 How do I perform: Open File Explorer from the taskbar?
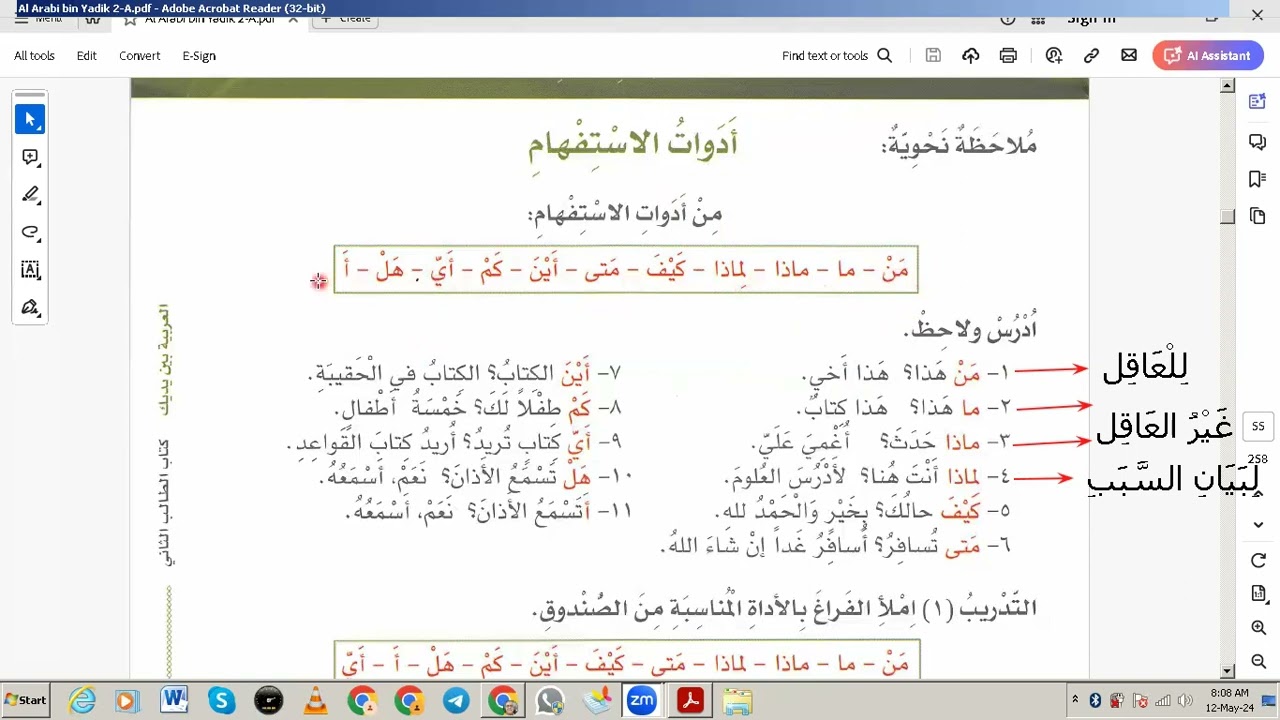737,700
